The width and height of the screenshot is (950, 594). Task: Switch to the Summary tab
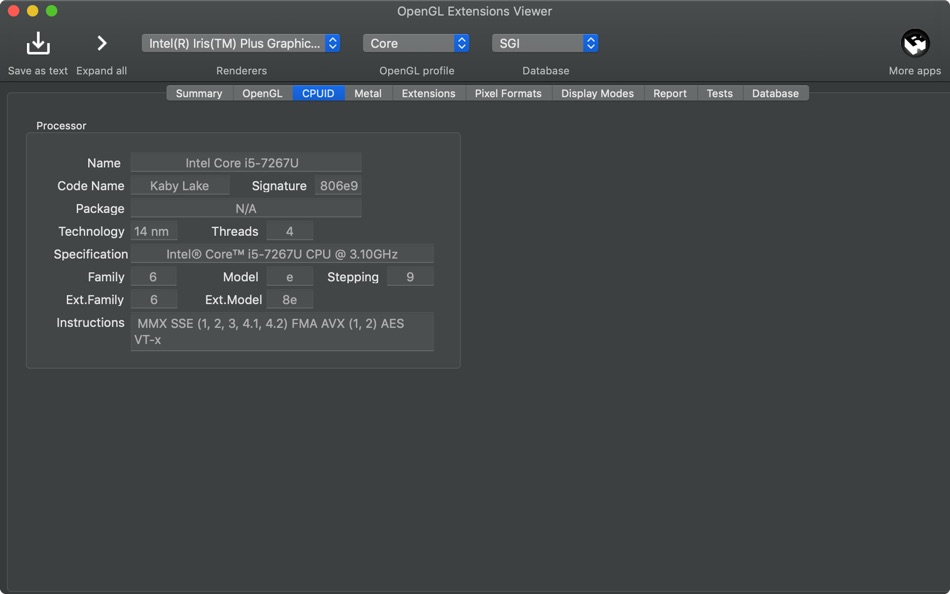[199, 93]
